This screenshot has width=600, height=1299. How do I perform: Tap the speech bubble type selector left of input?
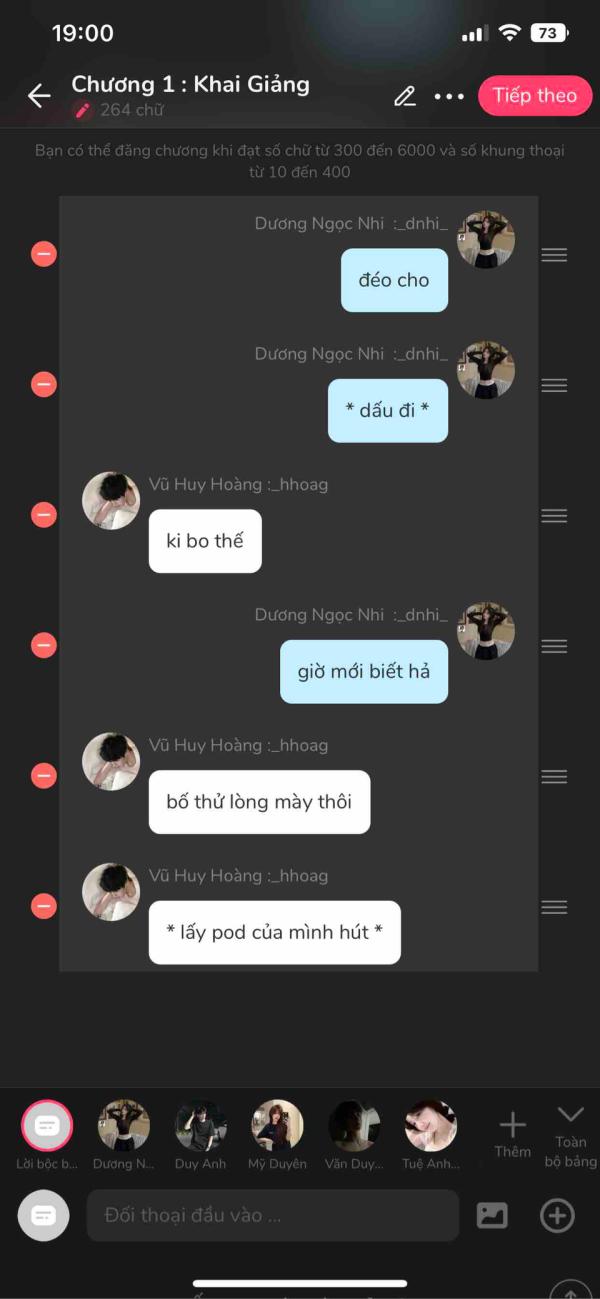[x=43, y=1215]
